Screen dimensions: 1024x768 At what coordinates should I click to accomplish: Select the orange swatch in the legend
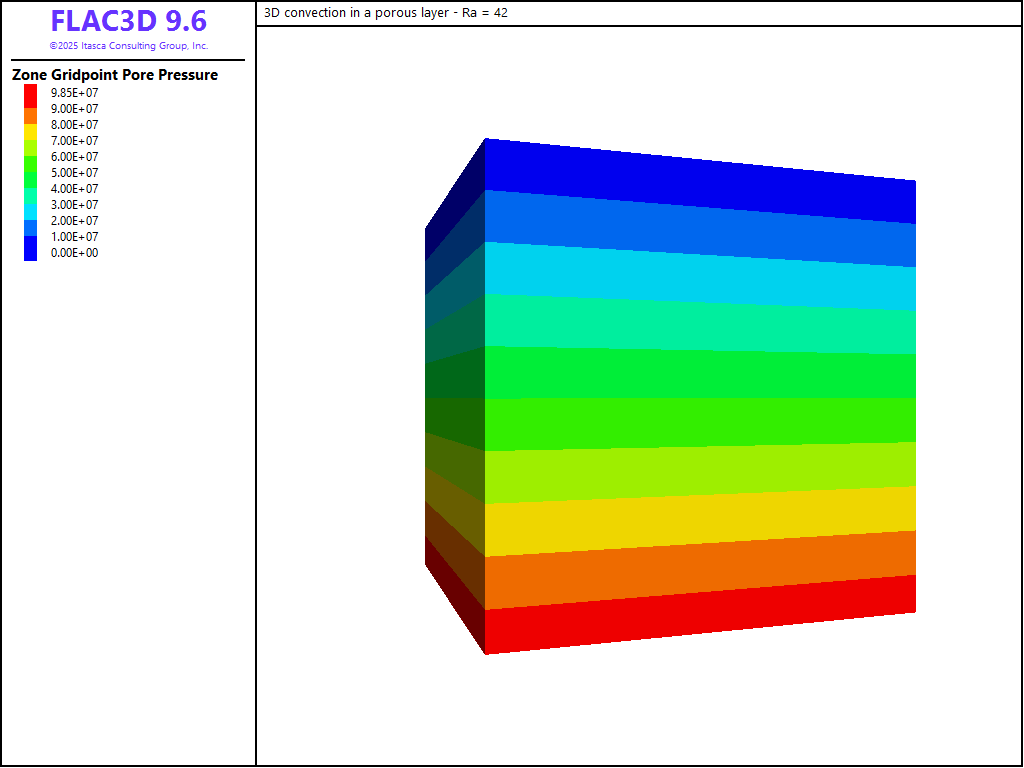pyautogui.click(x=31, y=116)
